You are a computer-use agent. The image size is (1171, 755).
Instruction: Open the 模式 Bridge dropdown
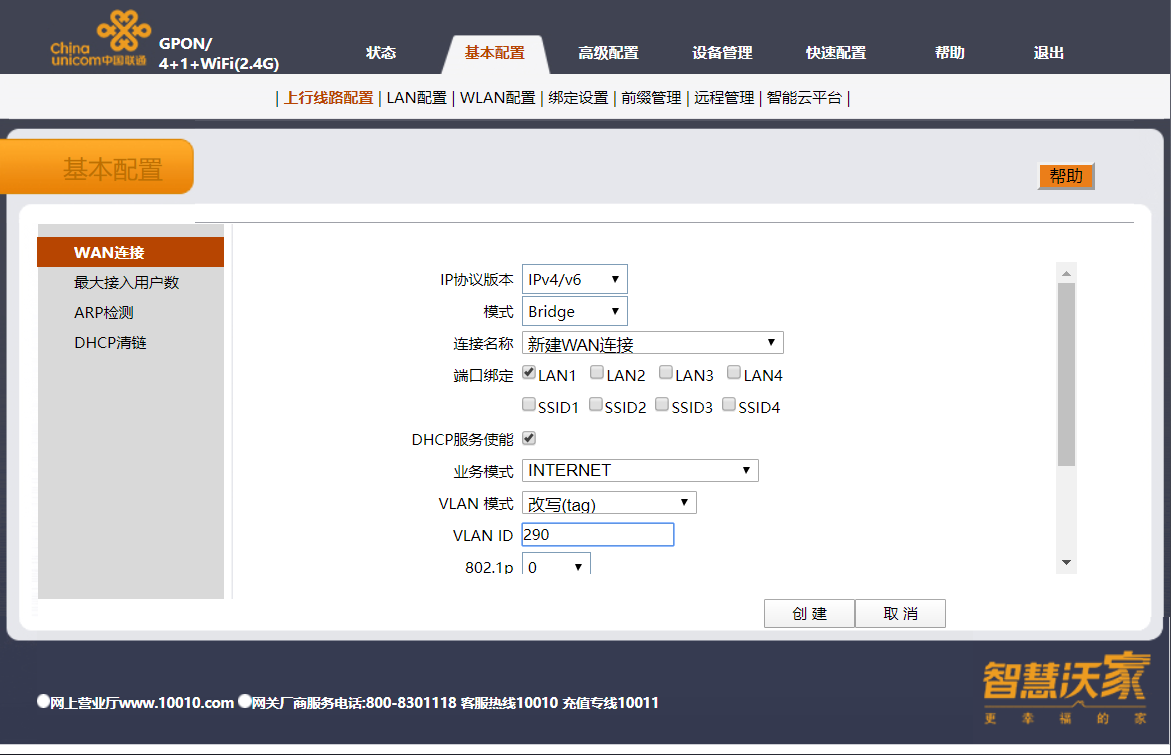pos(574,311)
